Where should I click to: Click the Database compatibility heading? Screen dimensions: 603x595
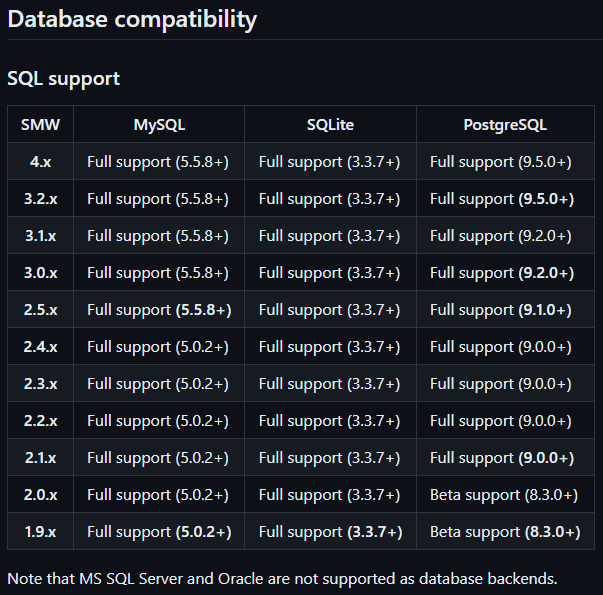tap(132, 18)
